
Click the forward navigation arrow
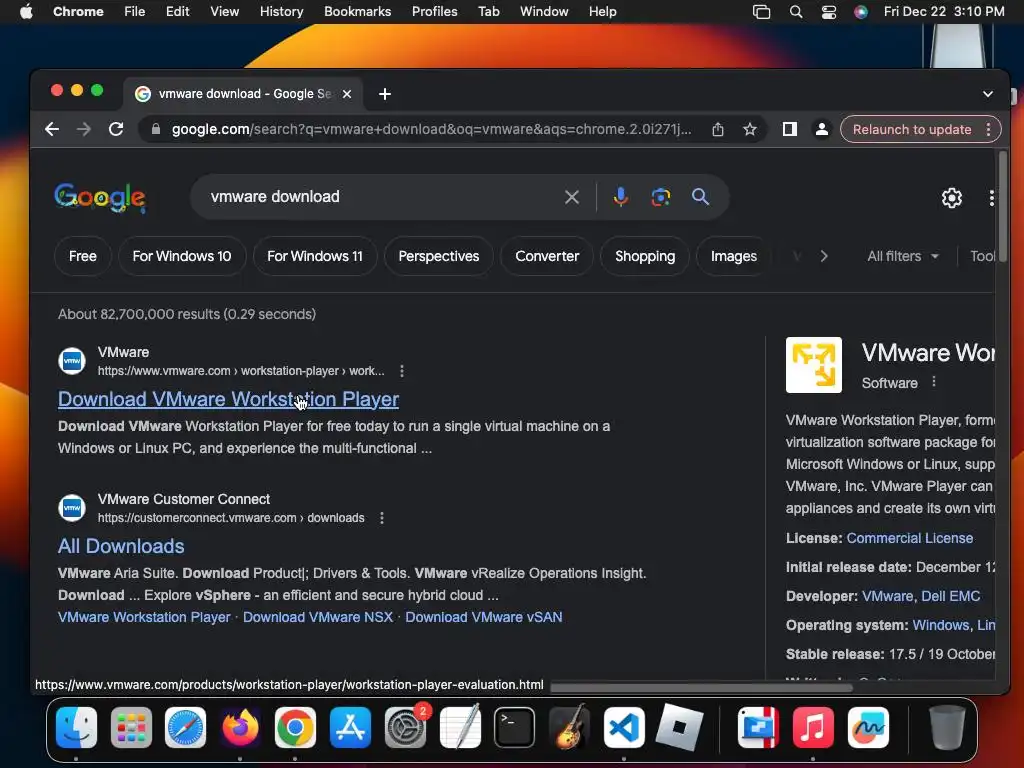pos(84,129)
